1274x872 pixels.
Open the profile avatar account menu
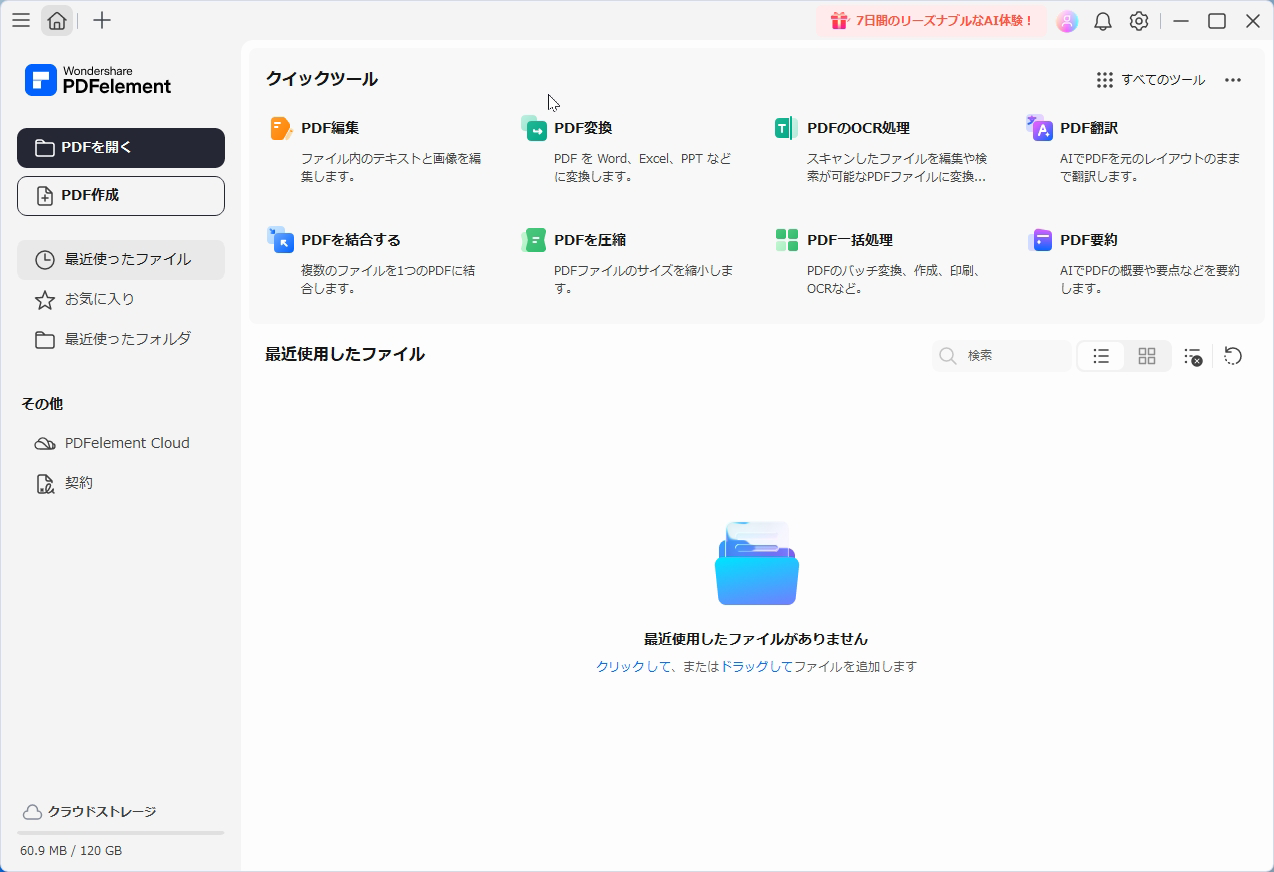[x=1067, y=20]
